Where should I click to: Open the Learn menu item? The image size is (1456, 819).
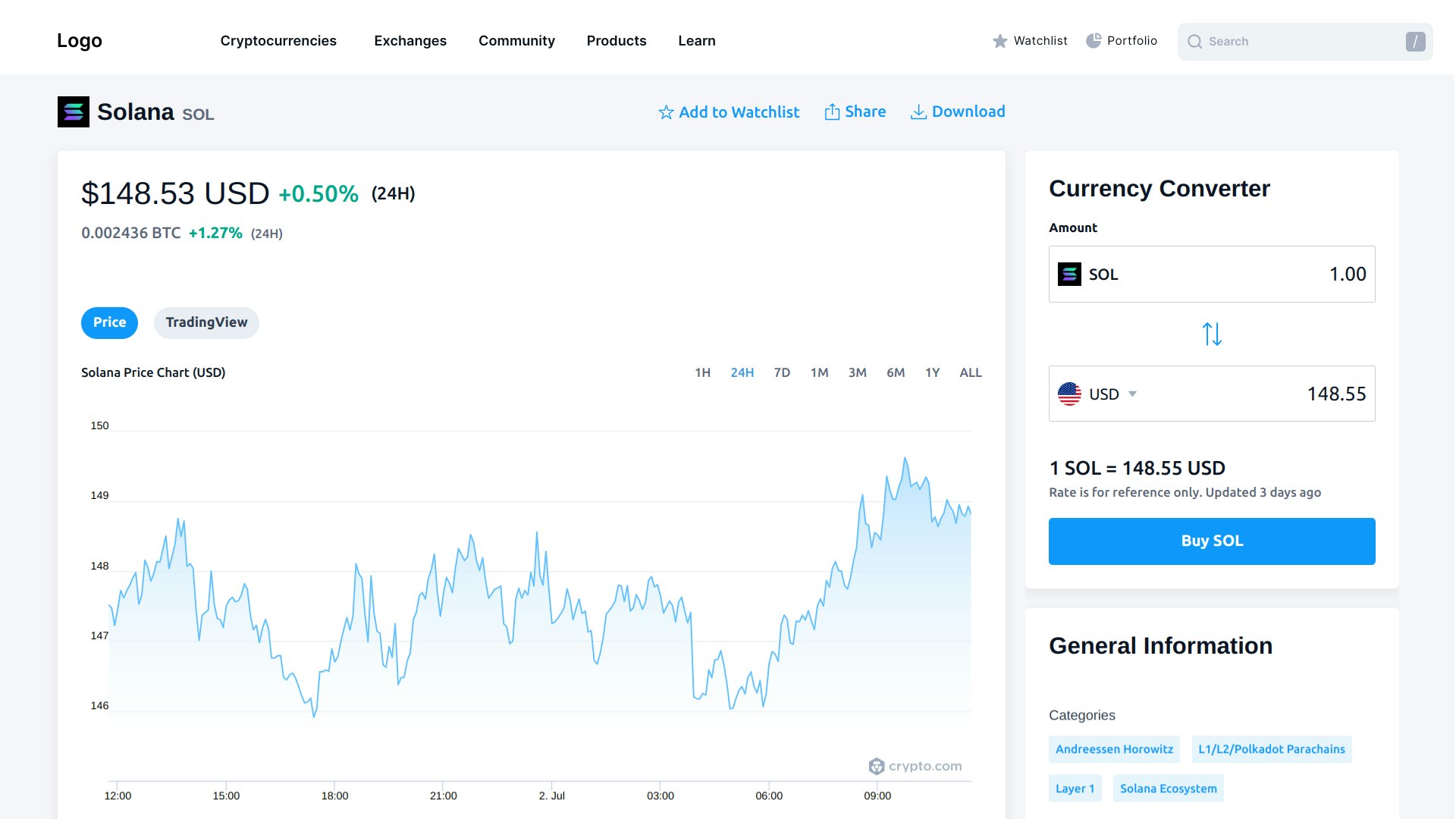[696, 41]
